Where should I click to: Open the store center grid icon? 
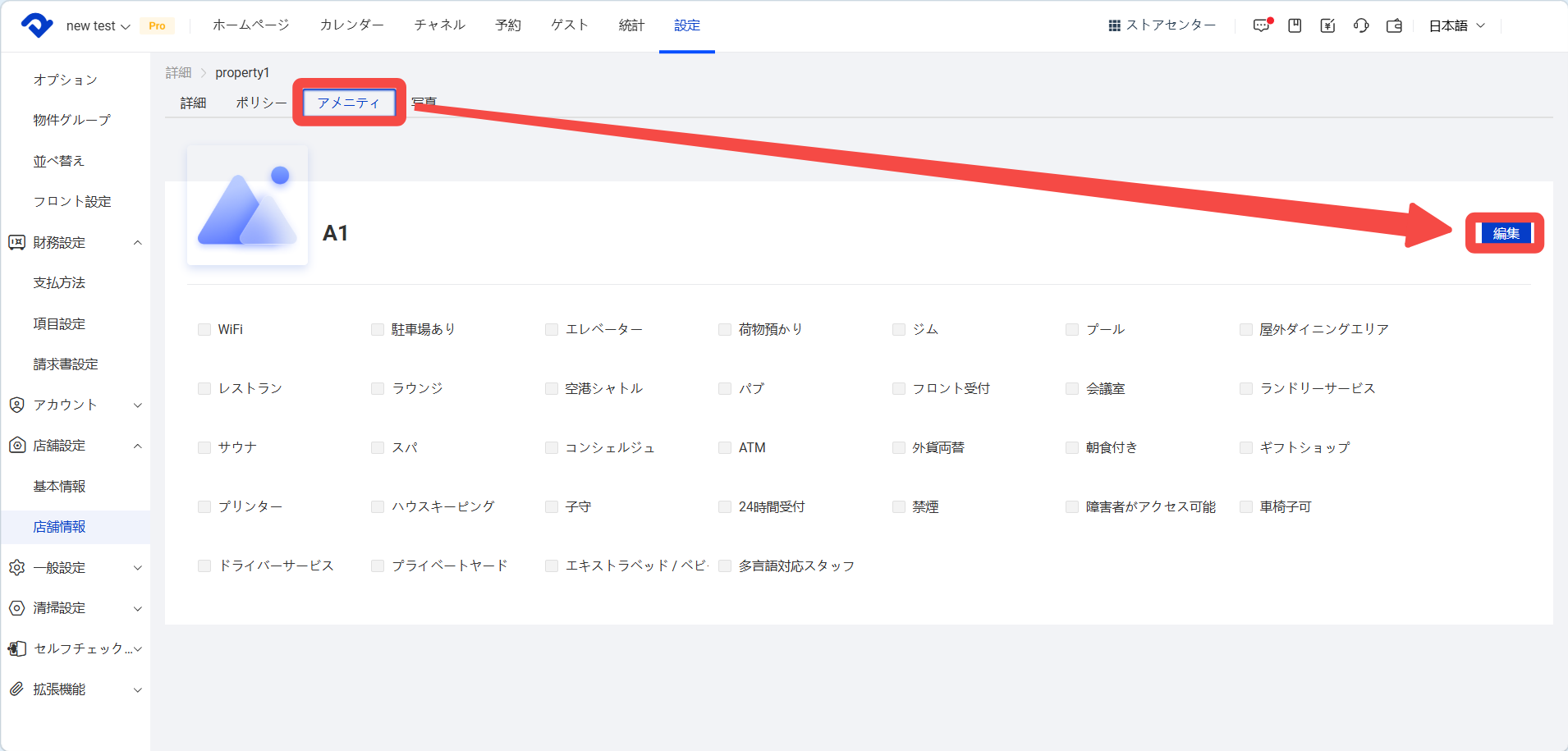[x=1114, y=25]
